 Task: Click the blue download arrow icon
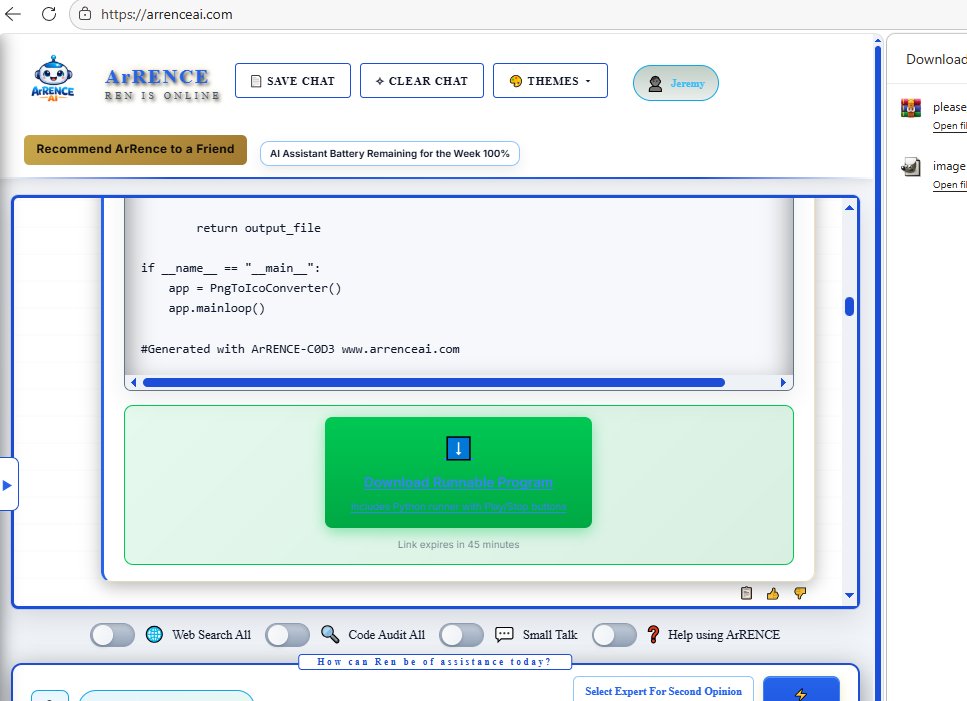click(458, 448)
